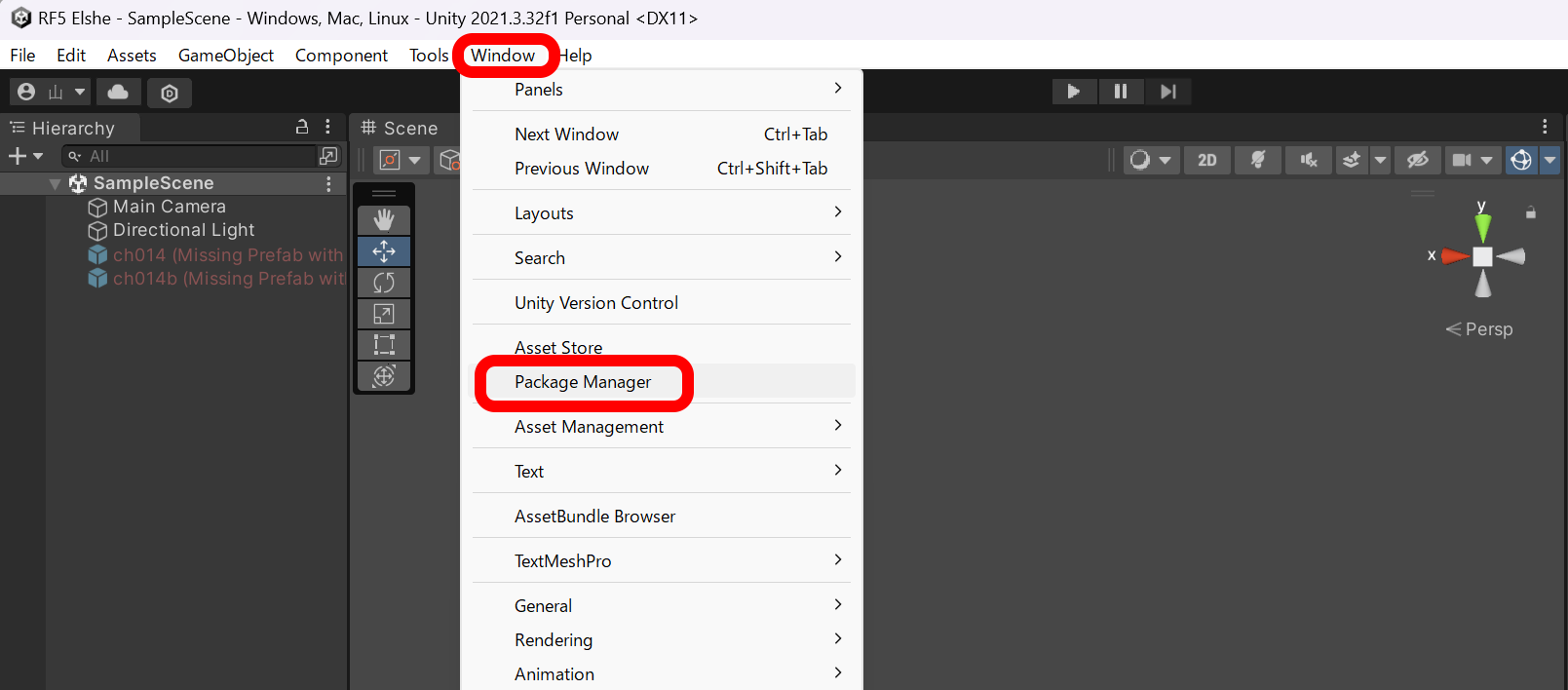This screenshot has width=1568, height=690.
Task: Click the plus icon to create a GameObject
Action: pos(17,156)
